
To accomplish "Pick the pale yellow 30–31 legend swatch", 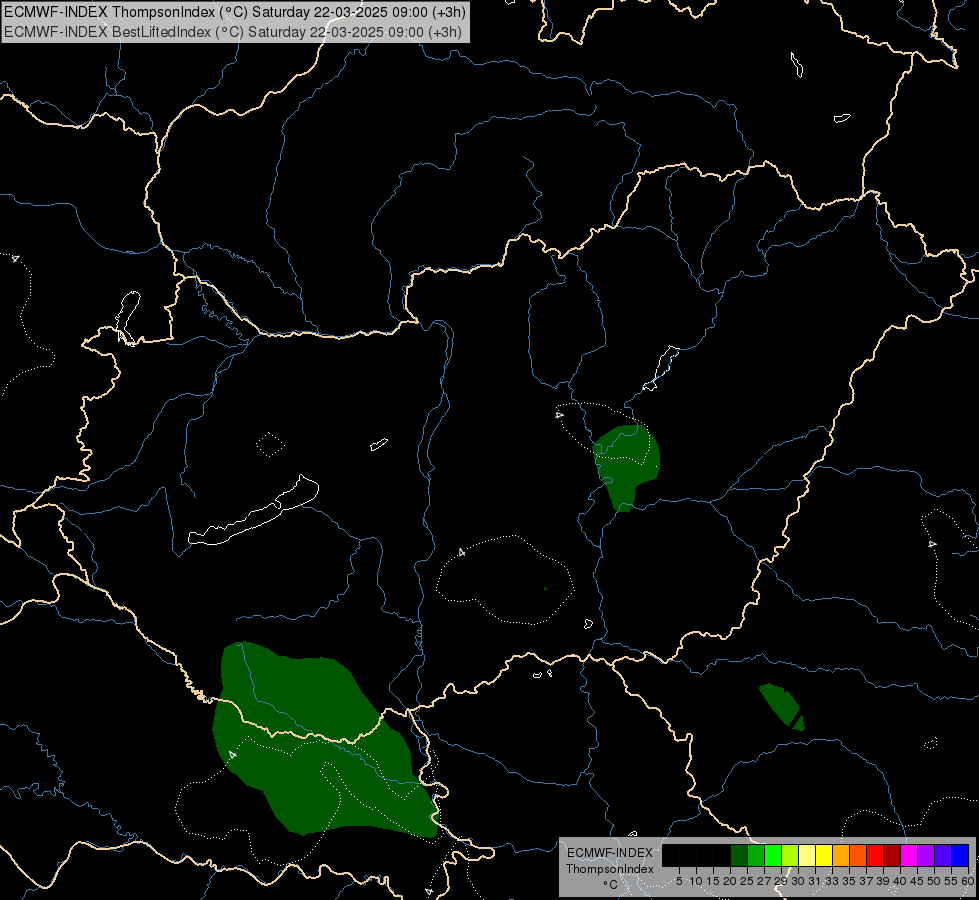I will tap(807, 855).
